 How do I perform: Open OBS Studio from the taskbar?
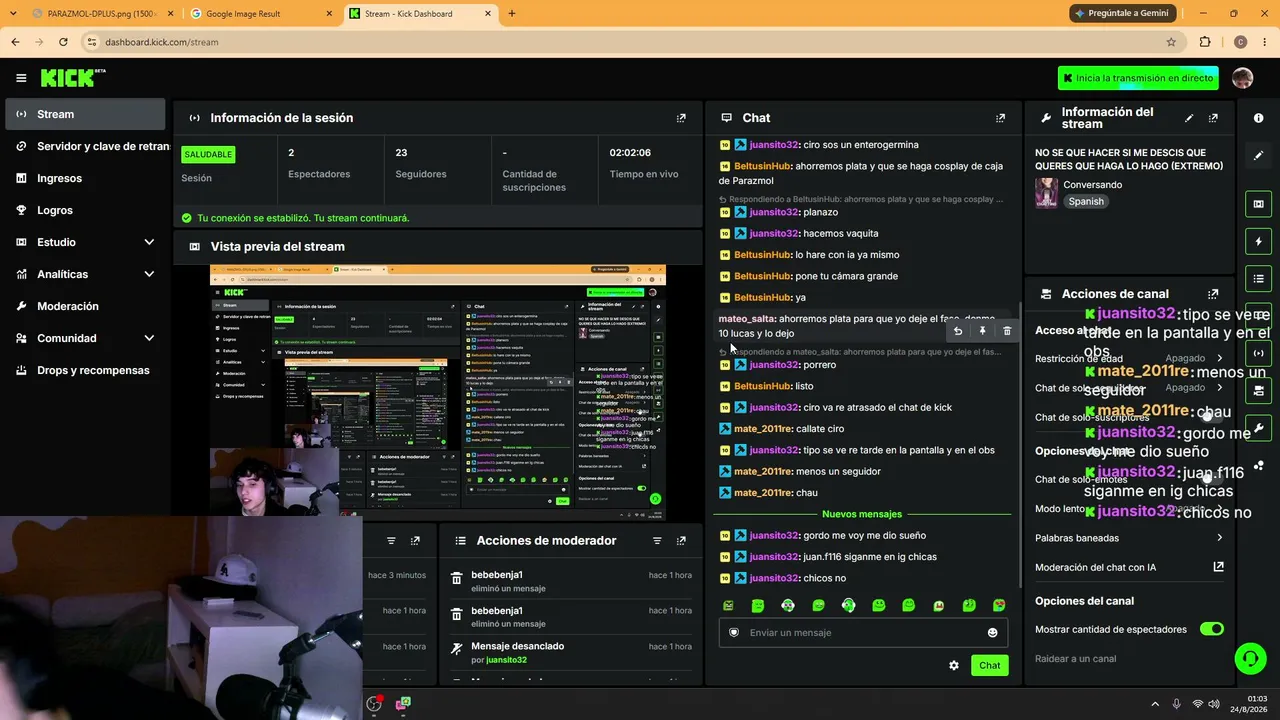pos(374,704)
